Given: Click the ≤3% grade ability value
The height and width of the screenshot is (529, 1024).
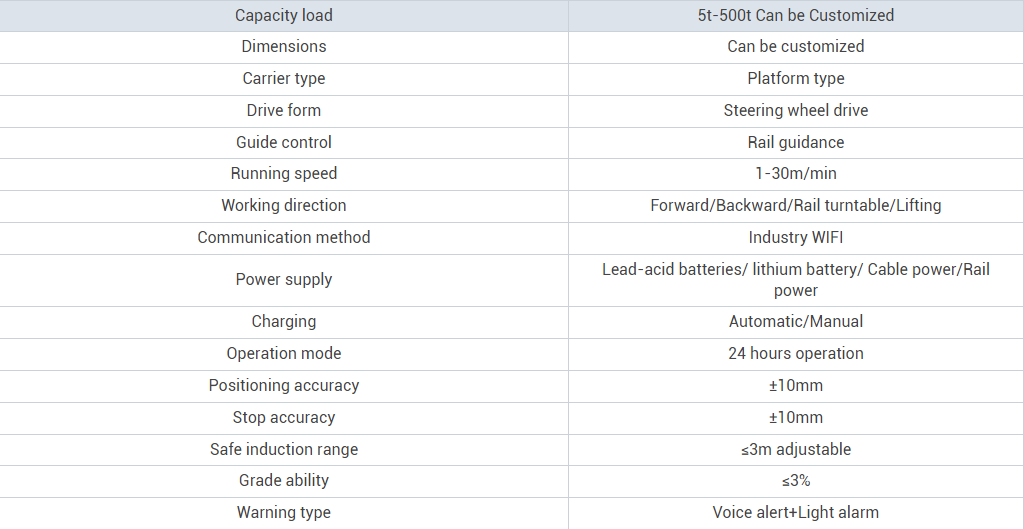Looking at the screenshot, I should (x=796, y=481).
